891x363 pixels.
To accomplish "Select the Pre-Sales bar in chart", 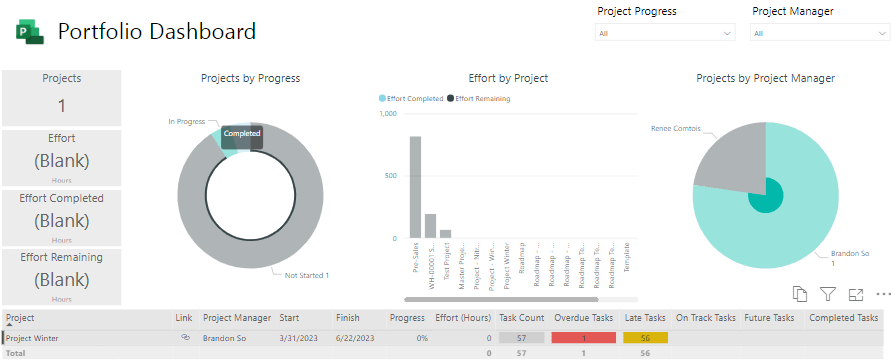I will click(415, 187).
